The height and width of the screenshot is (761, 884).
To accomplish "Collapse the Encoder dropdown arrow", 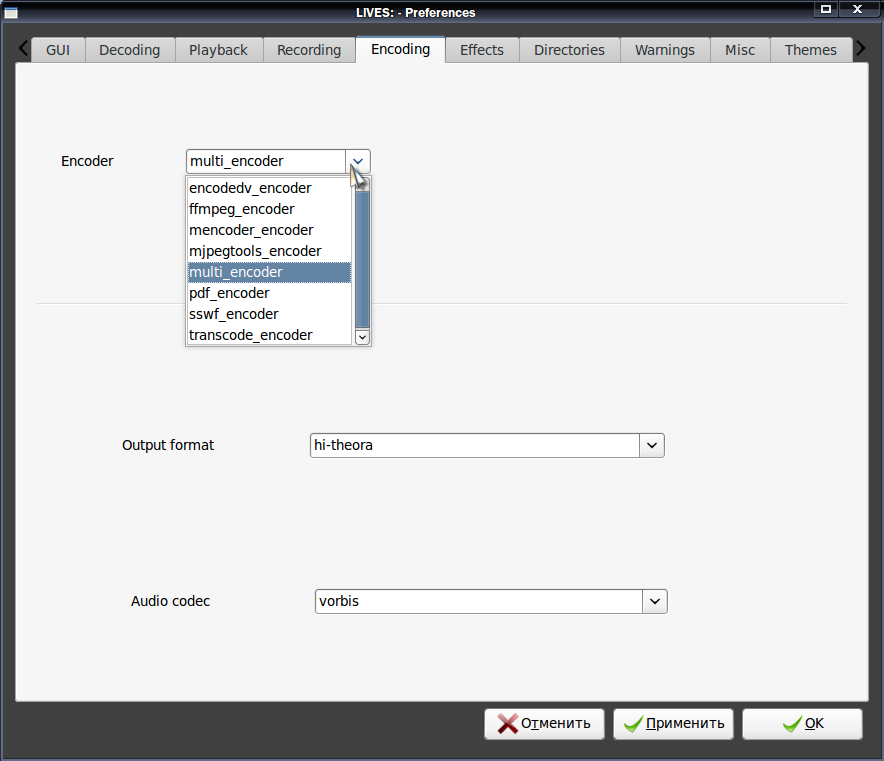I will point(357,162).
